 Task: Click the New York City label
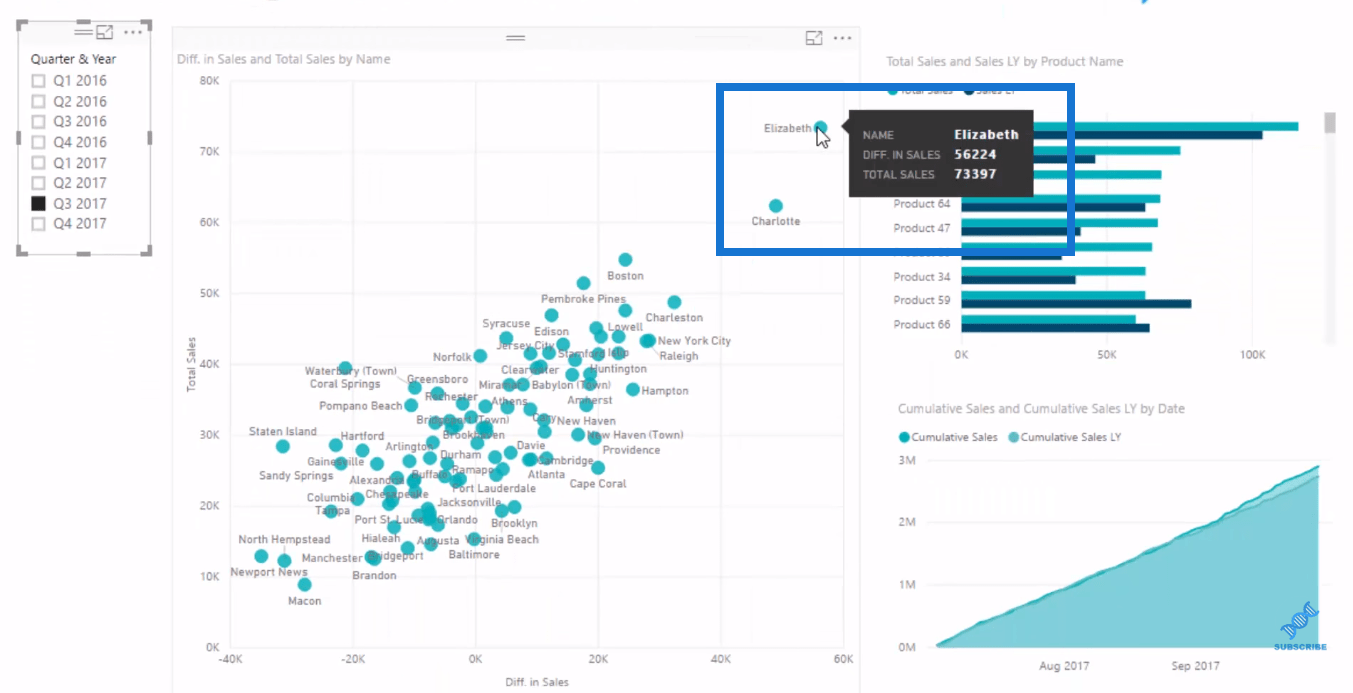click(694, 341)
